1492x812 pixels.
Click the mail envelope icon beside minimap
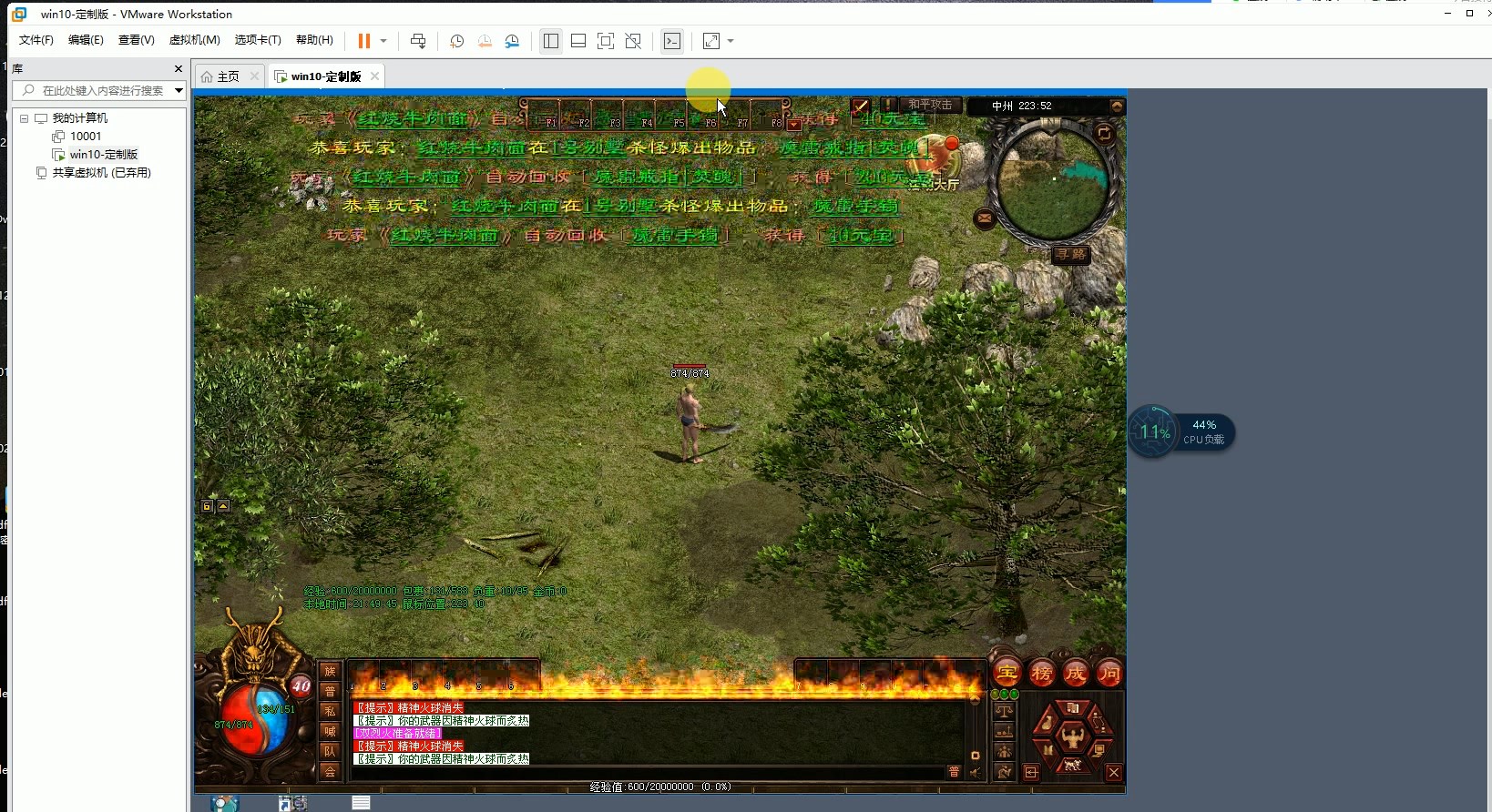985,218
